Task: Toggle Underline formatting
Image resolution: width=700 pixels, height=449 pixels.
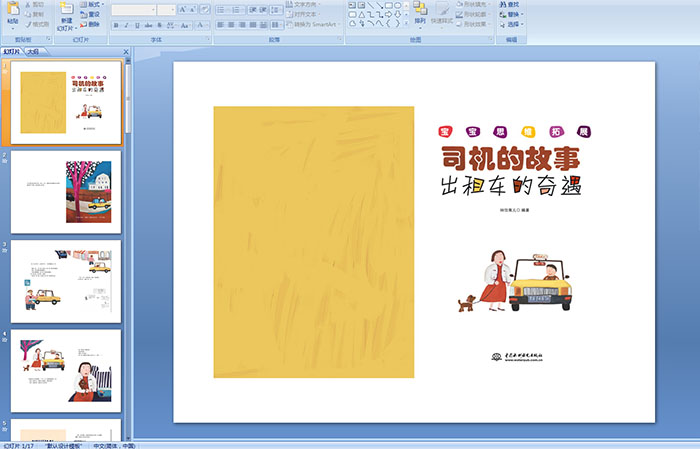Action: 137,25
